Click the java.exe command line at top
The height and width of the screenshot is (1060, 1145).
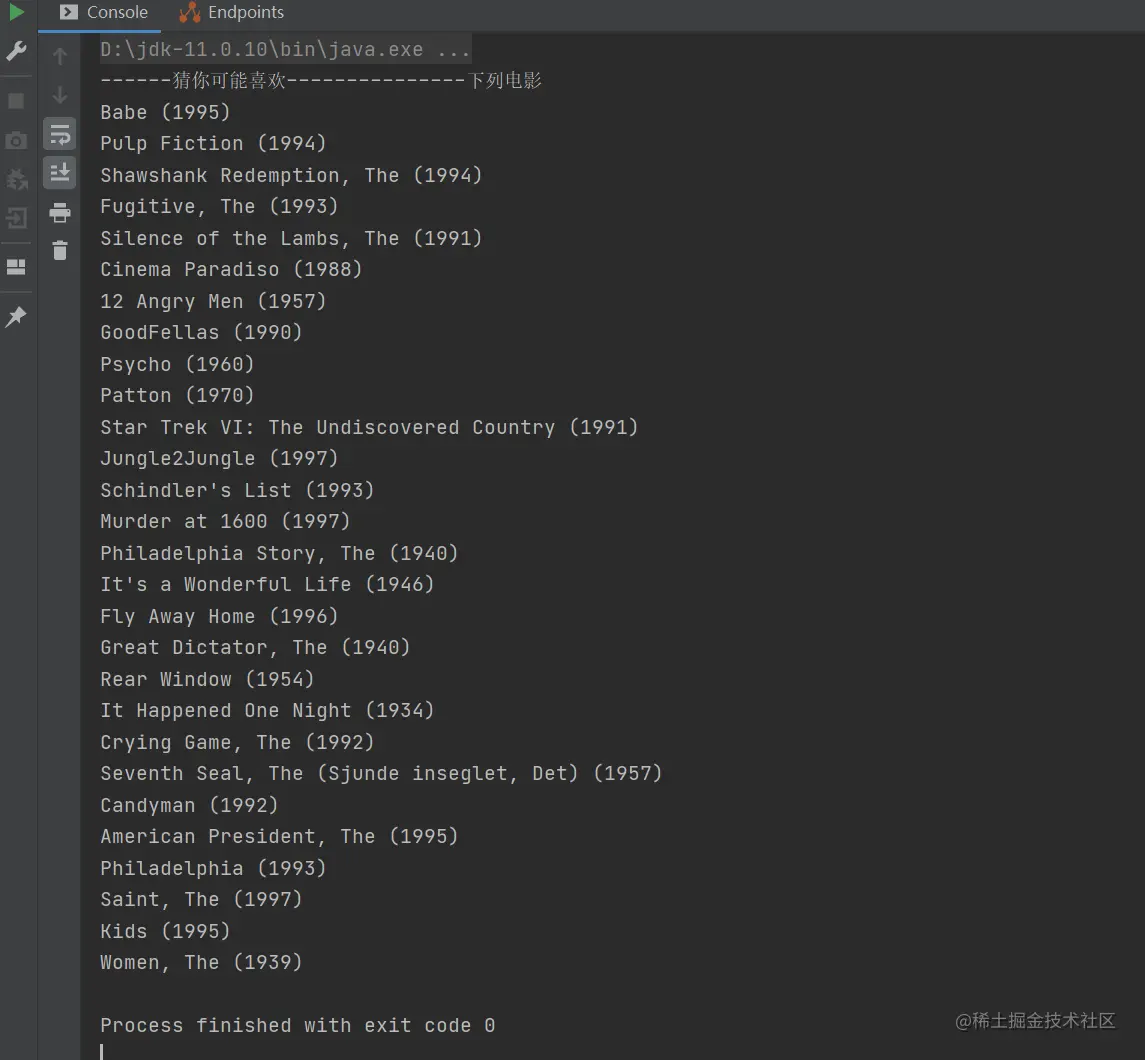(x=286, y=50)
